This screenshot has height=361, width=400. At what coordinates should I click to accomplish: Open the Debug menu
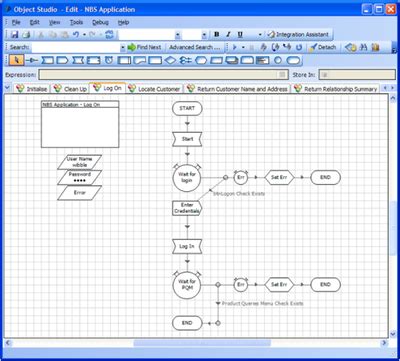pyautogui.click(x=100, y=22)
